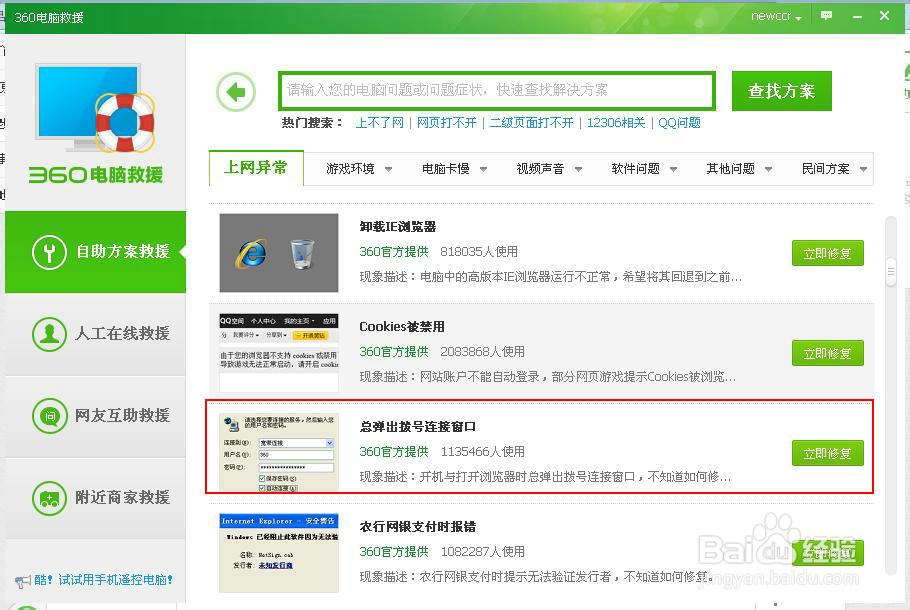Click the QQ问题 hot search link

pos(679,122)
